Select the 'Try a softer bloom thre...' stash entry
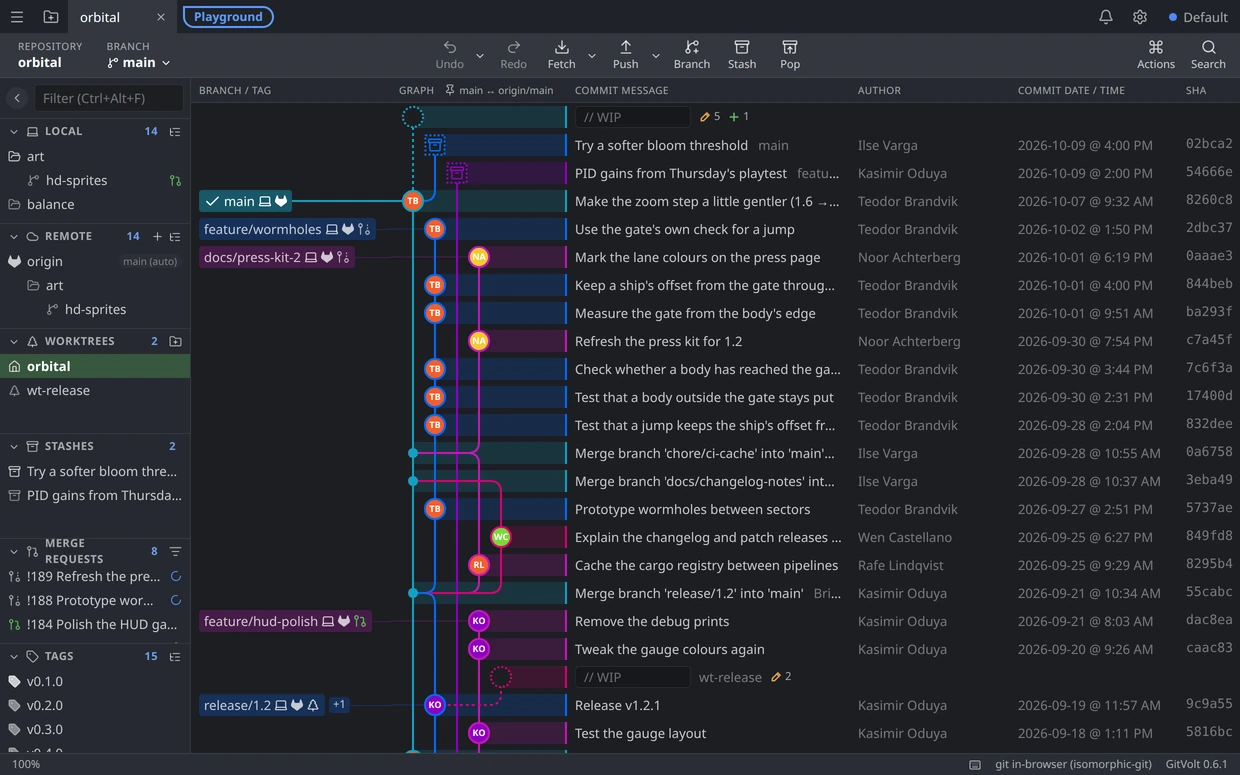The height and width of the screenshot is (775, 1240). pyautogui.click(x=95, y=471)
